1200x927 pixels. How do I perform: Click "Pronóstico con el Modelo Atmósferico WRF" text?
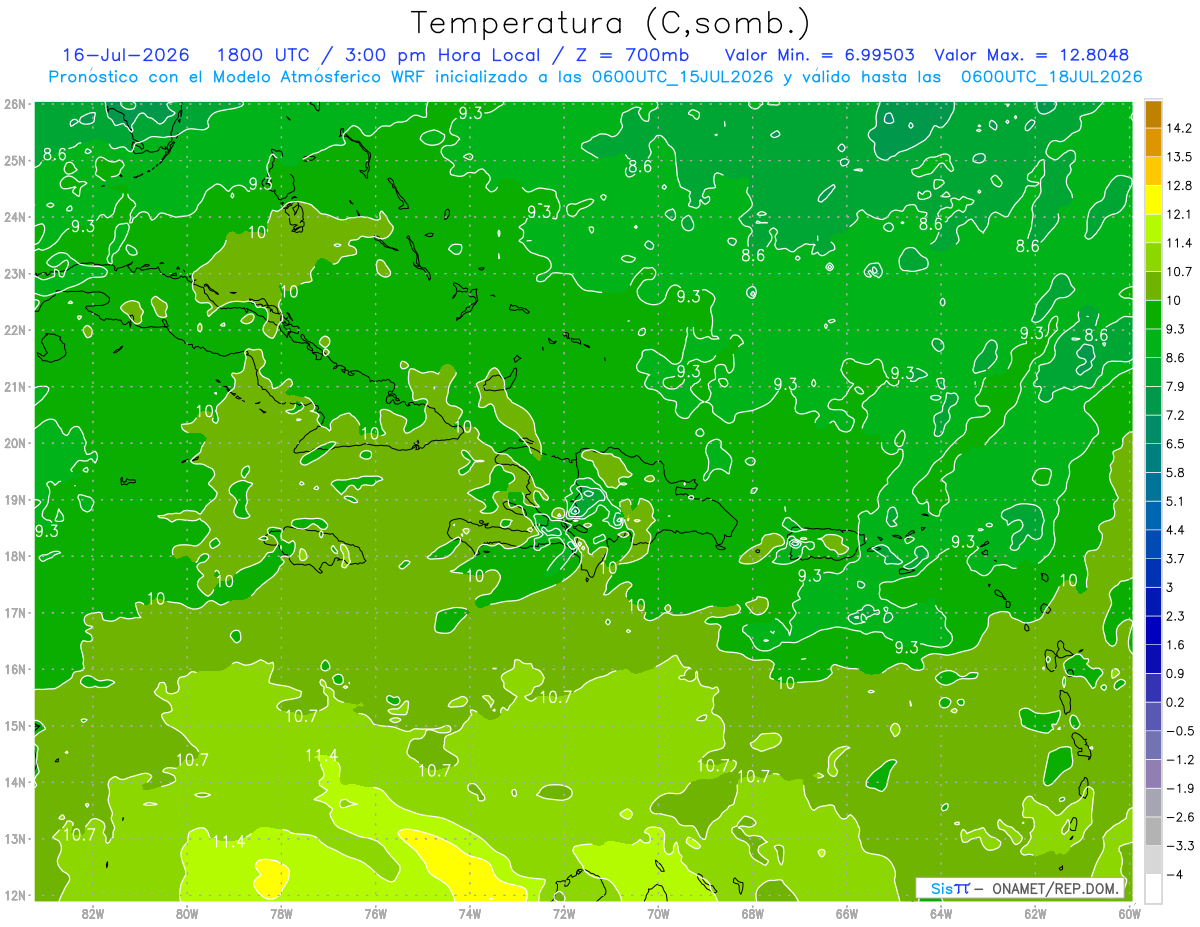tap(239, 76)
